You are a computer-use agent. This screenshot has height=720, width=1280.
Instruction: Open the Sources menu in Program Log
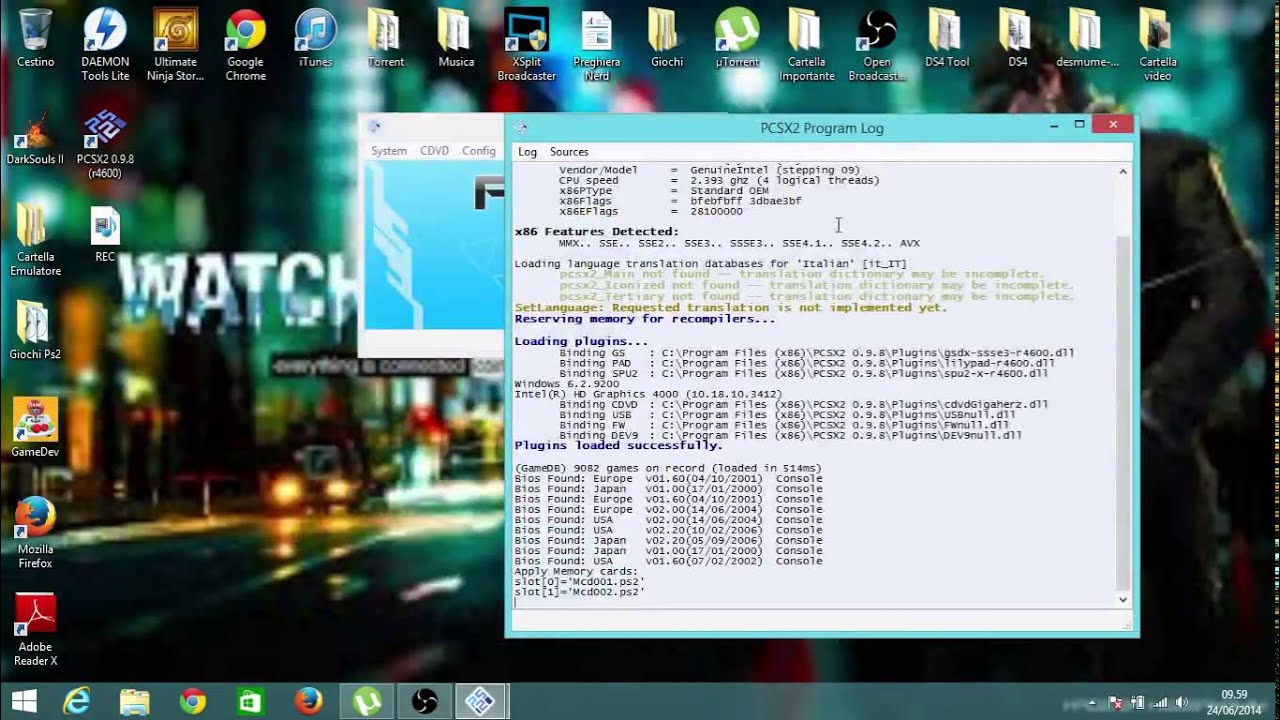coord(569,152)
